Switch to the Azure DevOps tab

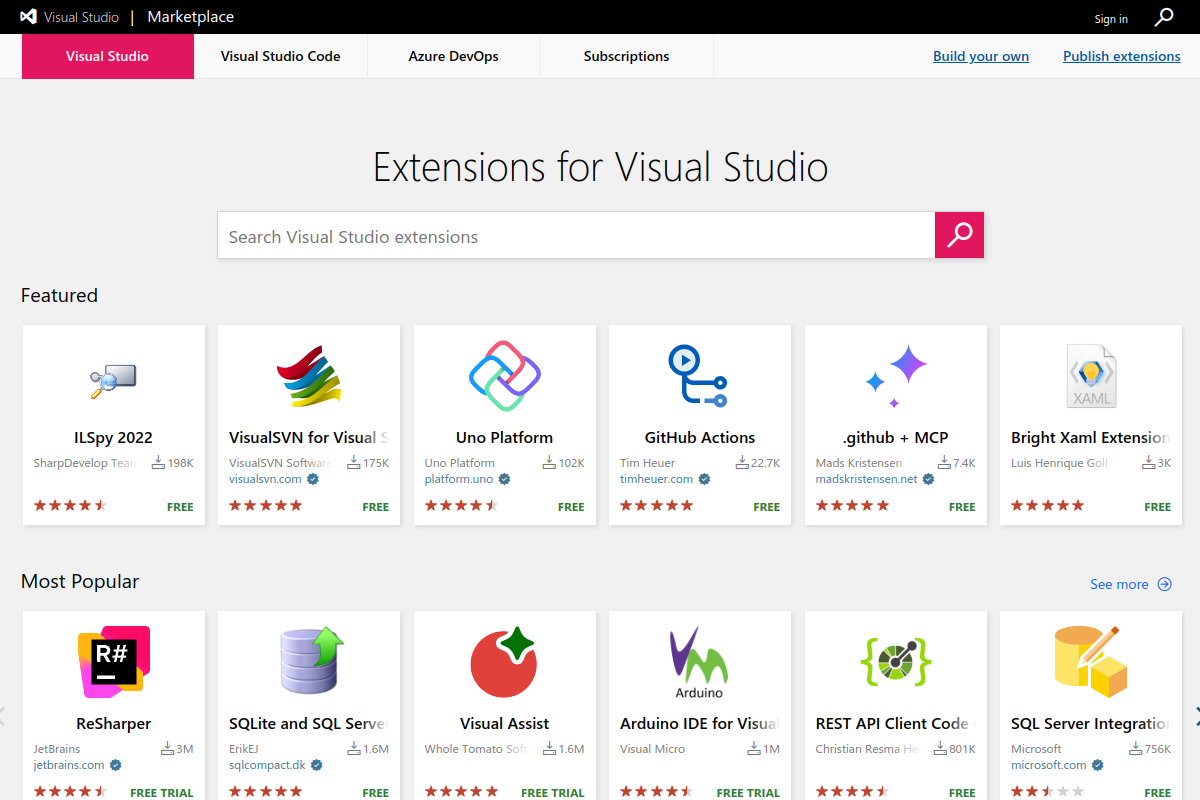pyautogui.click(x=454, y=56)
